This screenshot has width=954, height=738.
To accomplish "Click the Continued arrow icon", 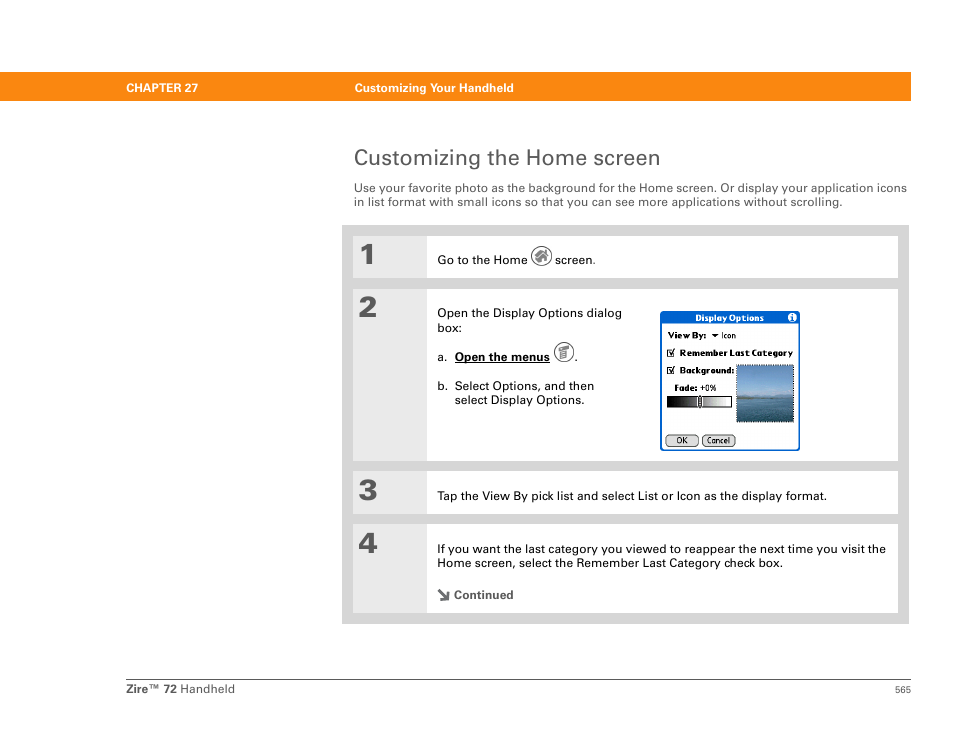I will click(444, 595).
